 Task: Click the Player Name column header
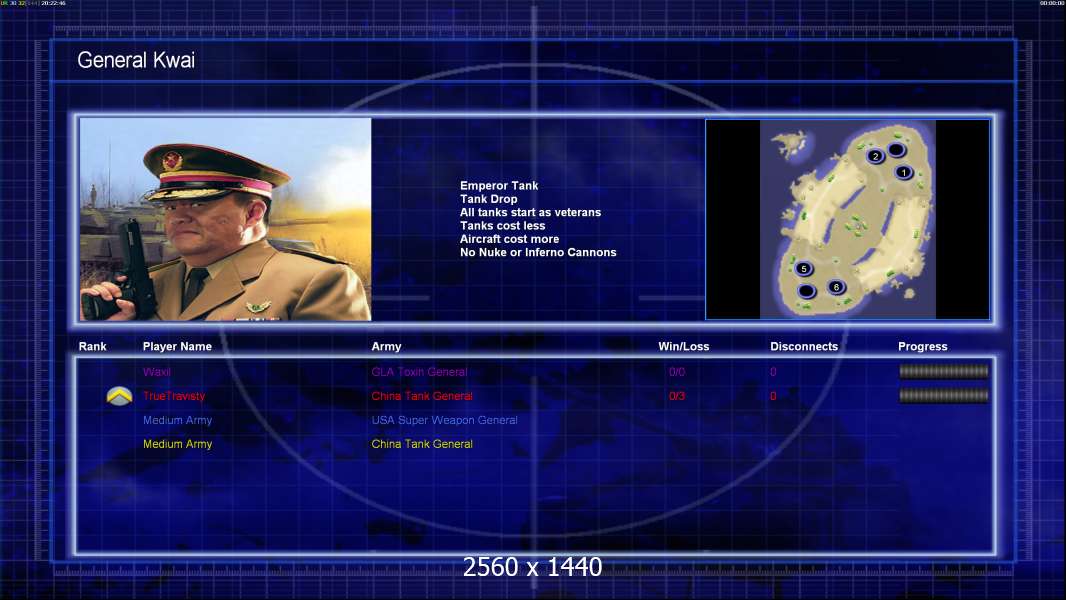(177, 347)
